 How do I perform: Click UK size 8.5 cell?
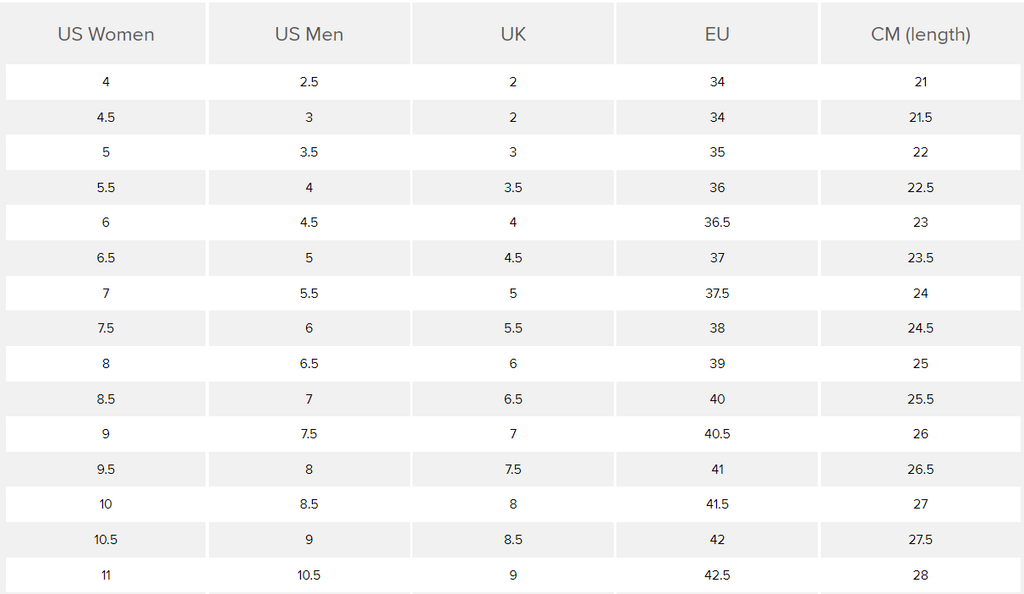coord(513,540)
